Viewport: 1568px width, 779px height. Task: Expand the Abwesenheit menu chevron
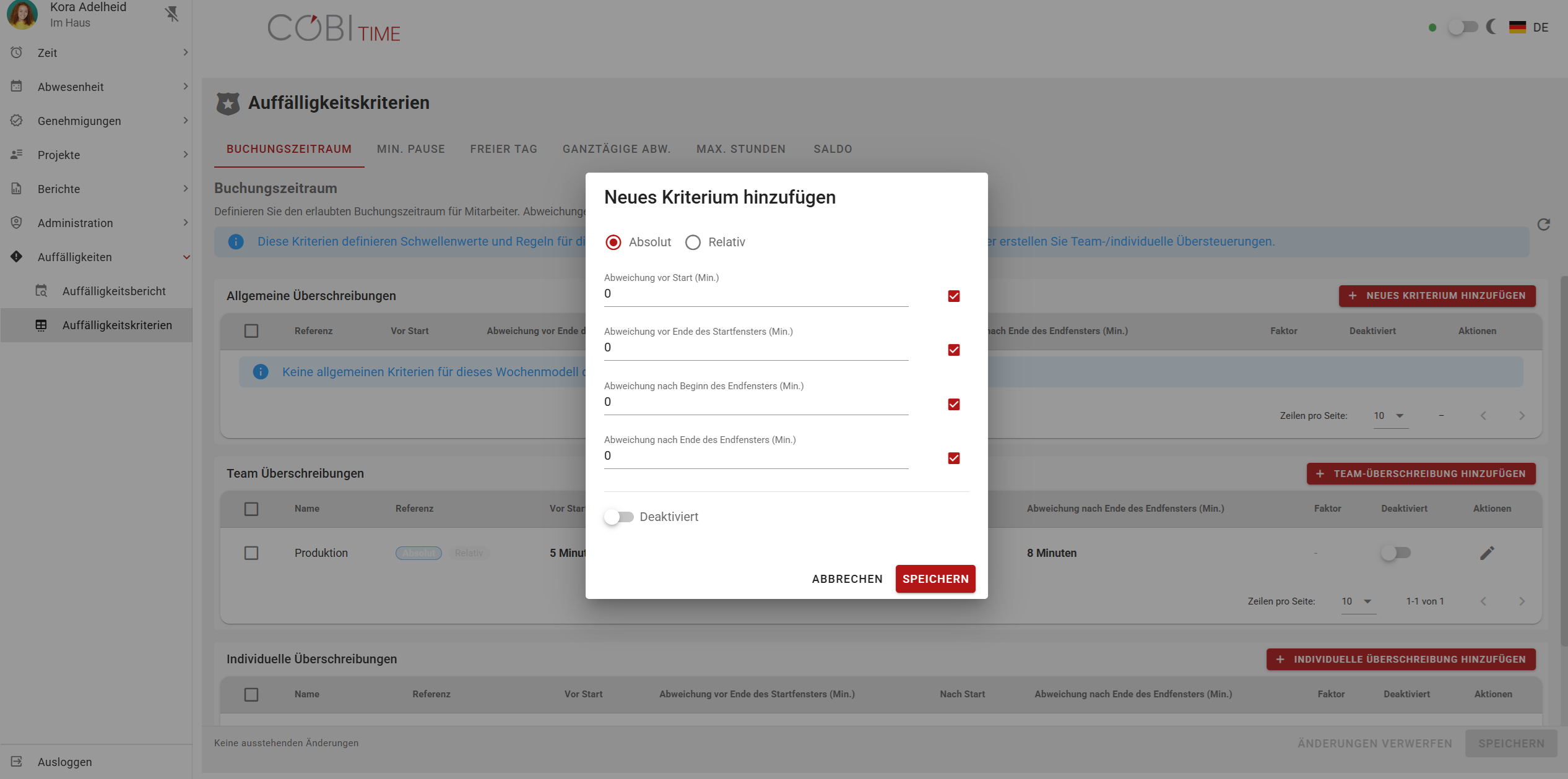click(x=185, y=87)
